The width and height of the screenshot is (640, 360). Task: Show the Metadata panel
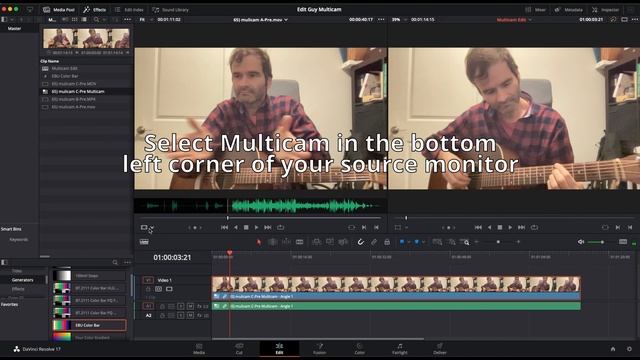click(569, 9)
